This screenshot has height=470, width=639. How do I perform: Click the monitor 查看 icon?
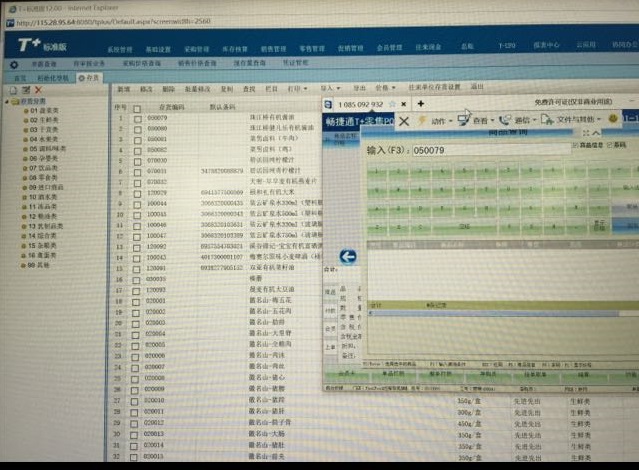(x=463, y=119)
